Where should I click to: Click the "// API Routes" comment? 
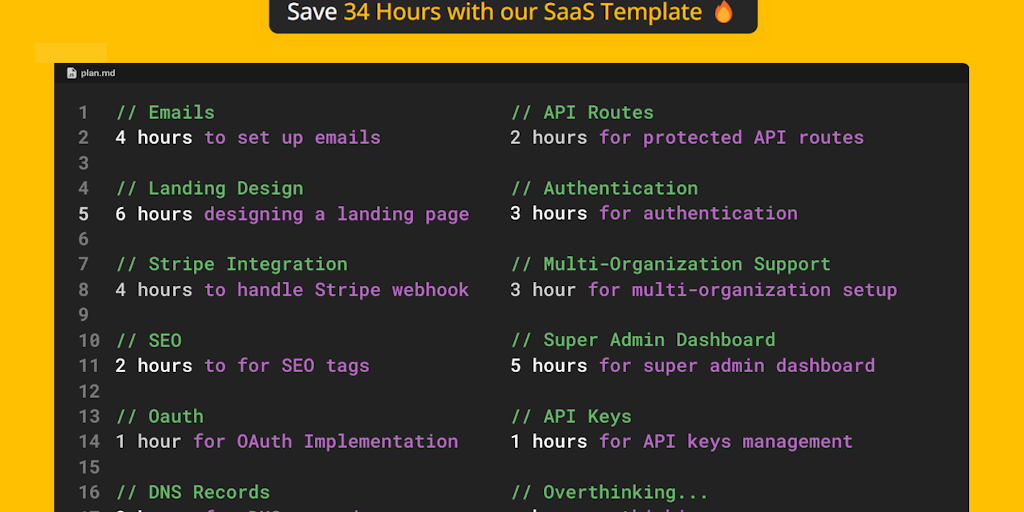tap(582, 112)
